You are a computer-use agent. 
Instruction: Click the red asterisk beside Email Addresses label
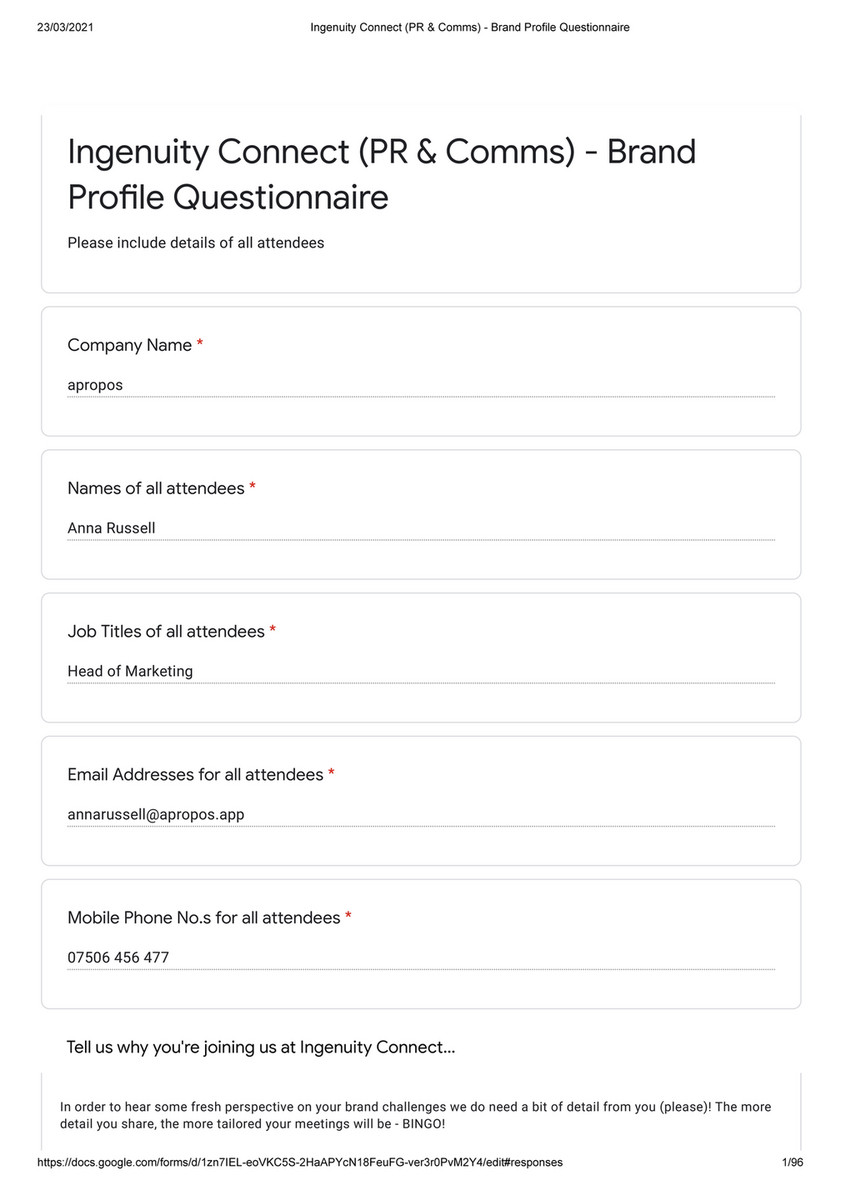coord(331,774)
